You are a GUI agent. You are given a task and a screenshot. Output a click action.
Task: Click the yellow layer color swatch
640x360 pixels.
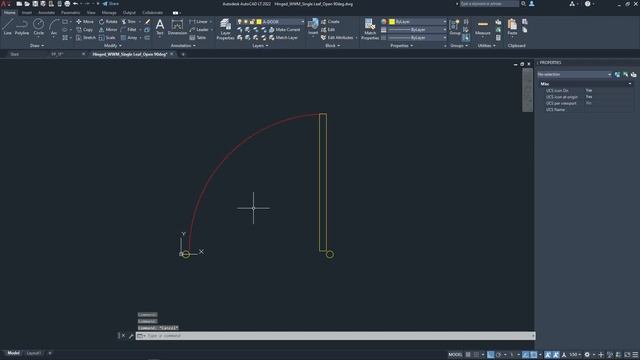point(259,21)
